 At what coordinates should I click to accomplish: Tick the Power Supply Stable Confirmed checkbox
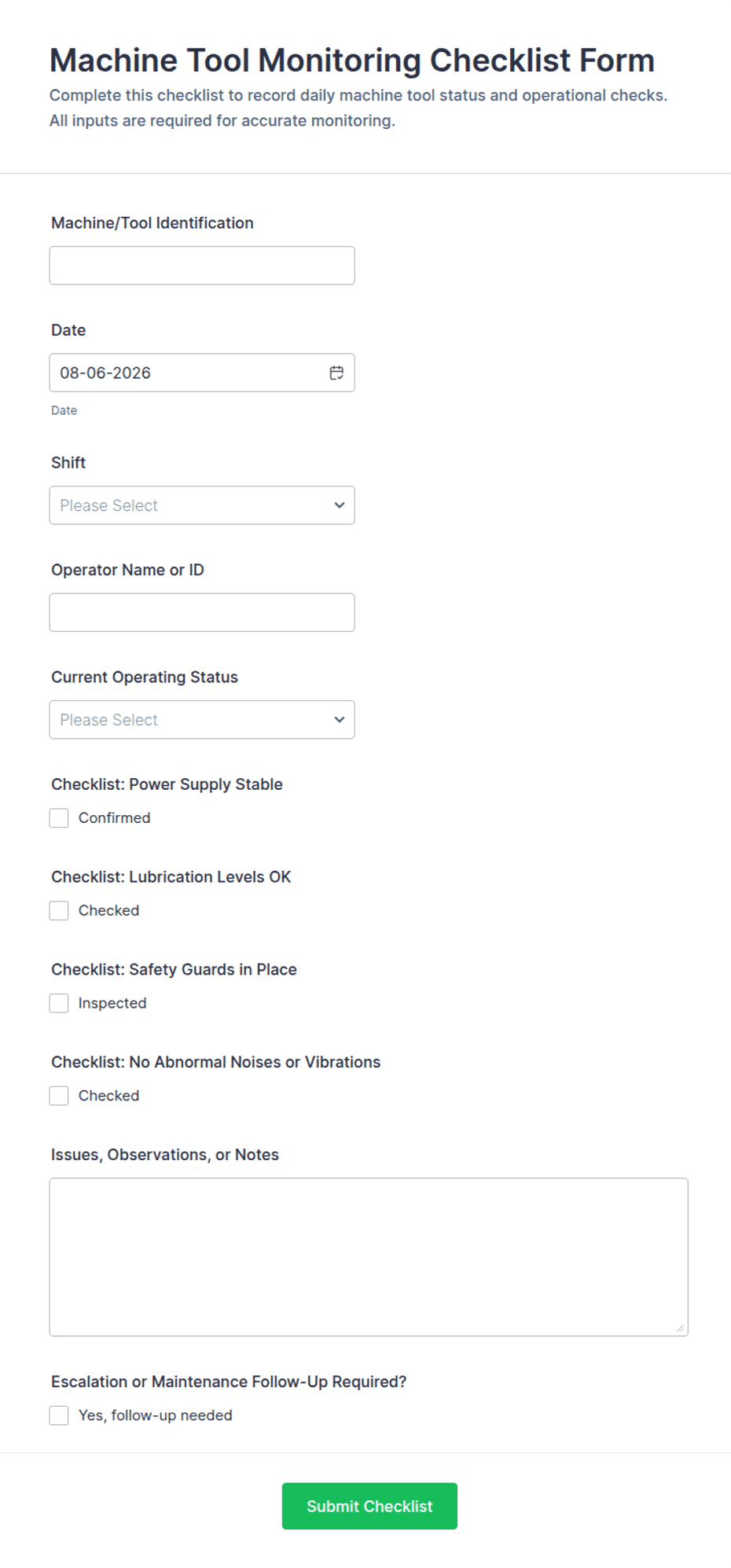click(59, 818)
